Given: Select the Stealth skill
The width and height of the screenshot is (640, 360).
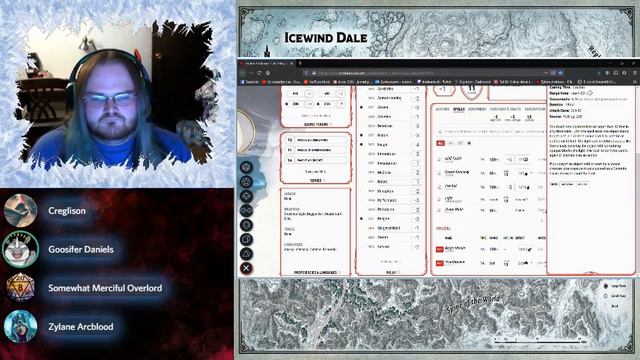Looking at the screenshot, I should [x=383, y=237].
